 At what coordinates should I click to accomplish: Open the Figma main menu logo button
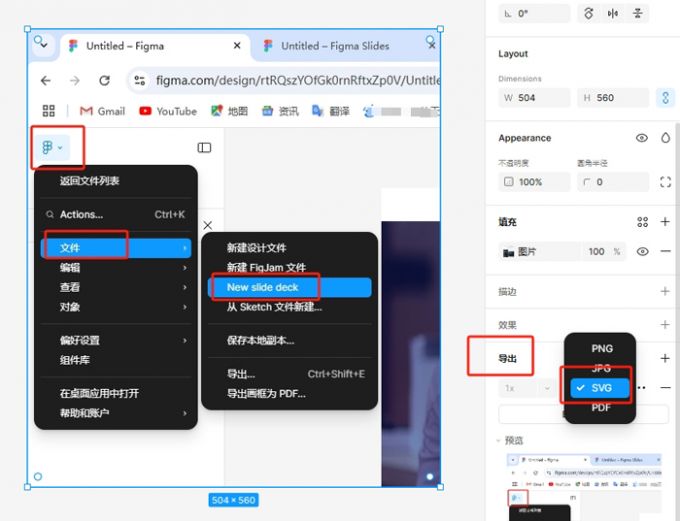coord(52,147)
